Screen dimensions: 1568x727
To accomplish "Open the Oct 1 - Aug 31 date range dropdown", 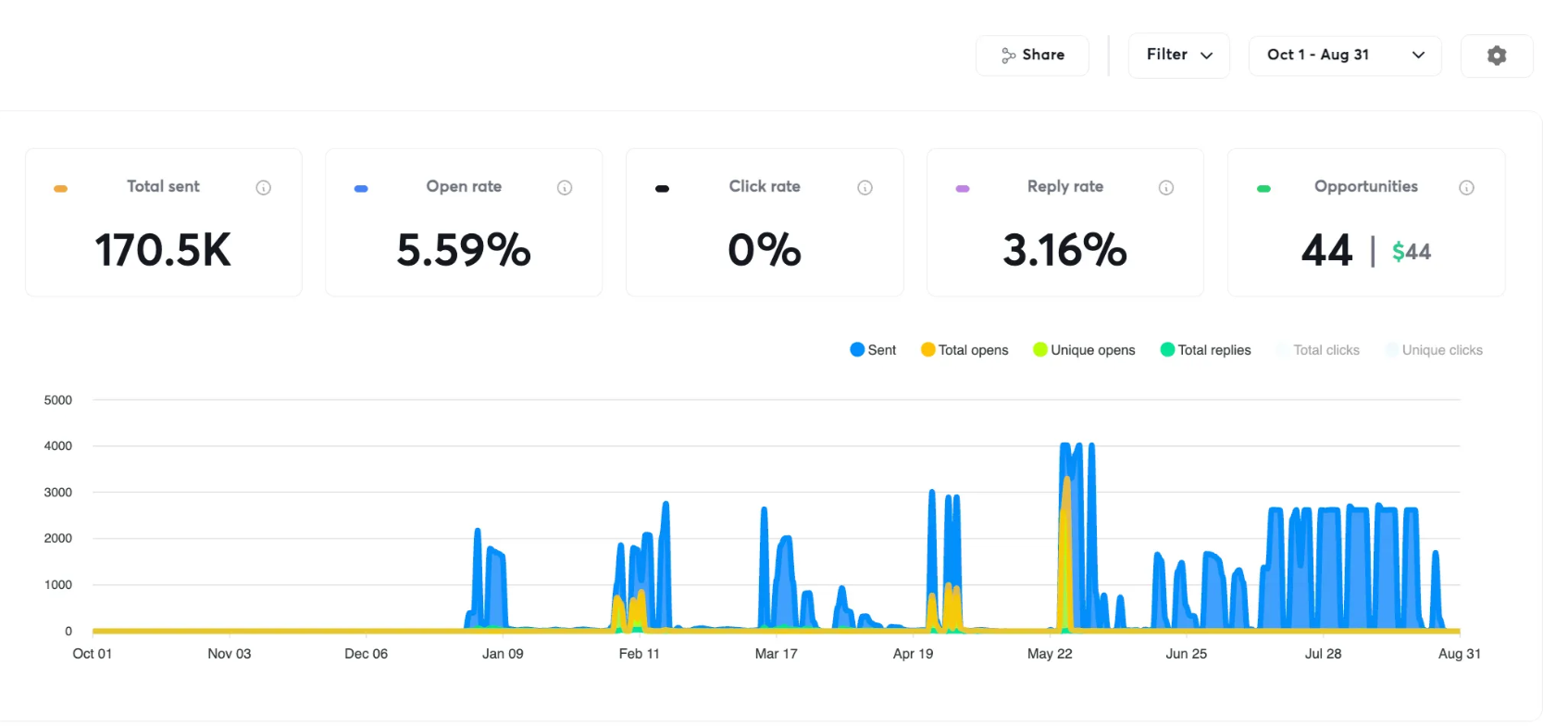I will [1345, 56].
